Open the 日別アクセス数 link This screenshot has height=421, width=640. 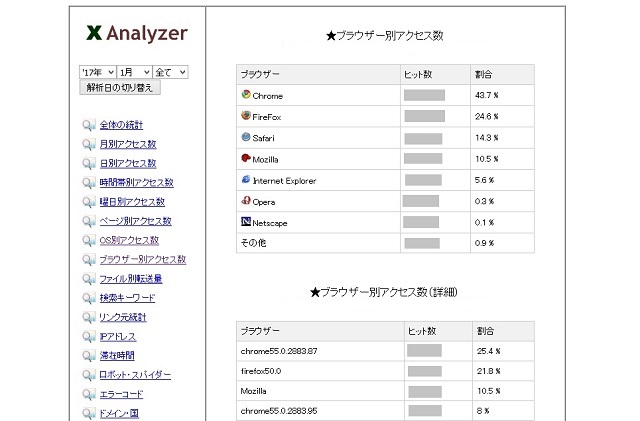click(128, 163)
